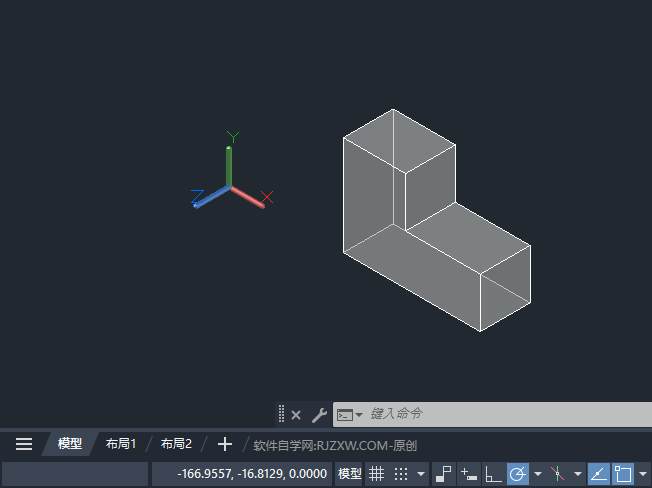This screenshot has width=652, height=488.
Task: Click the 模型 space button in status bar
Action: coord(349,474)
